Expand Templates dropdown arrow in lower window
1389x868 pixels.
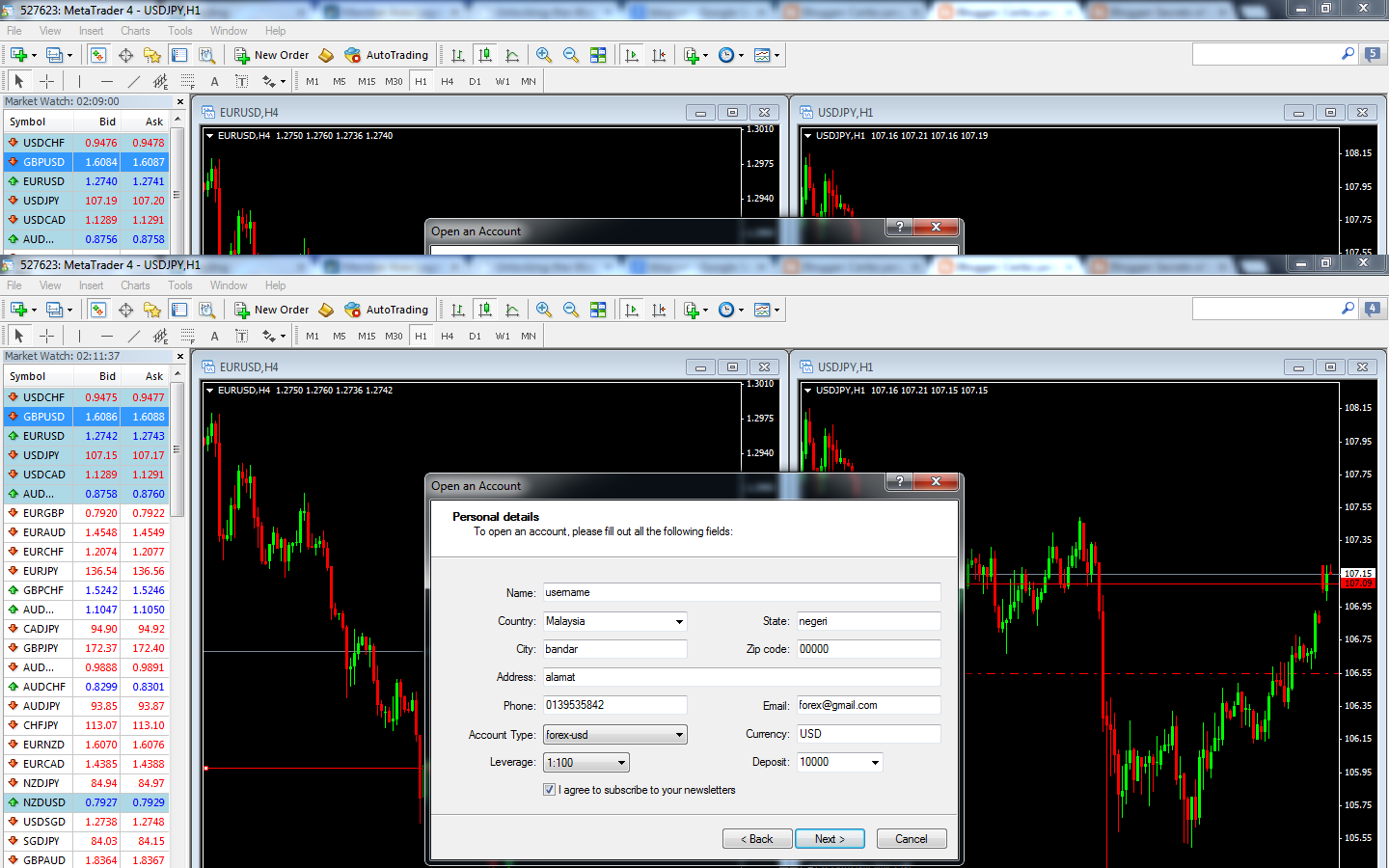coord(776,311)
